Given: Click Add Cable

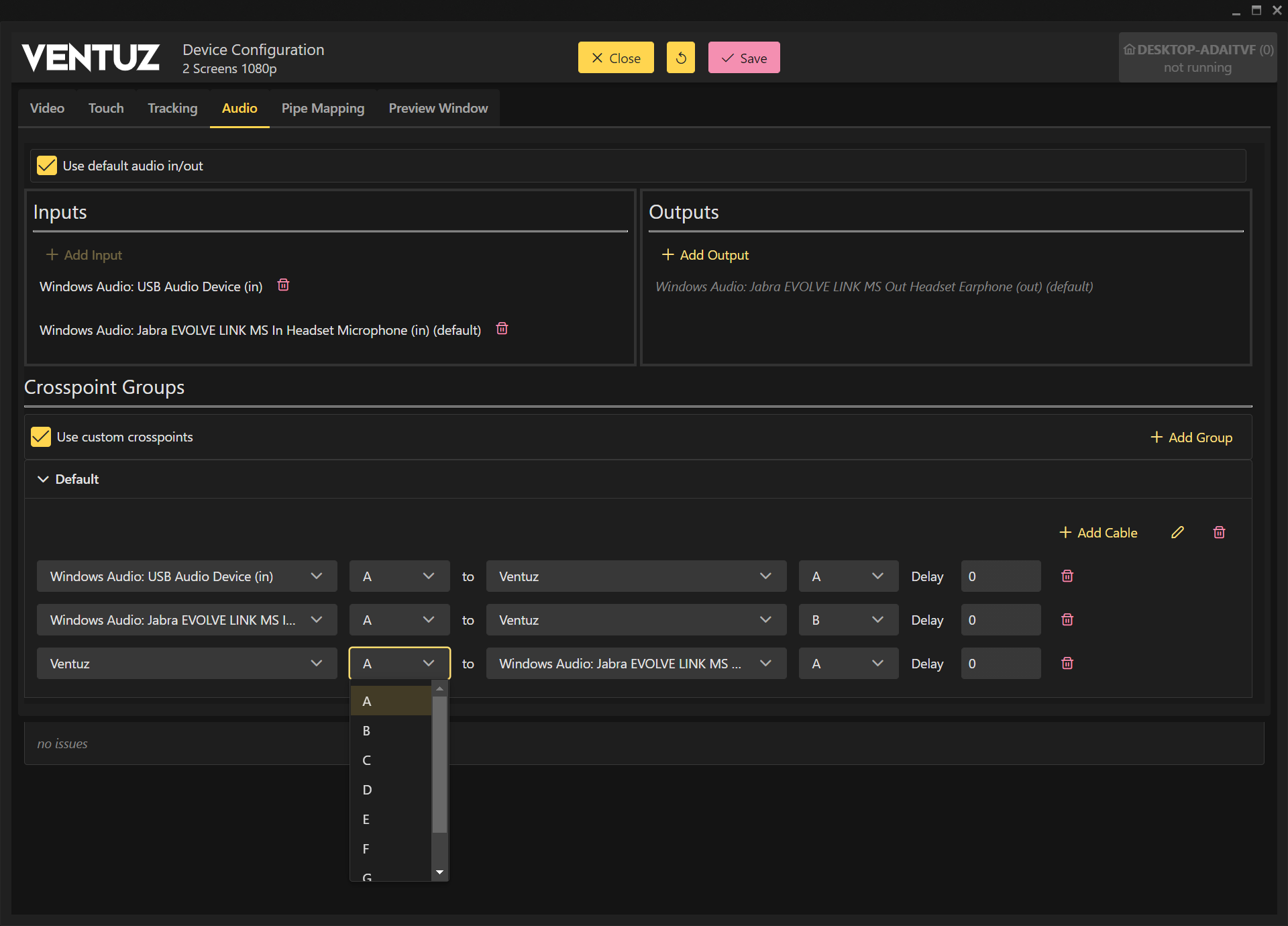Looking at the screenshot, I should pos(1098,533).
